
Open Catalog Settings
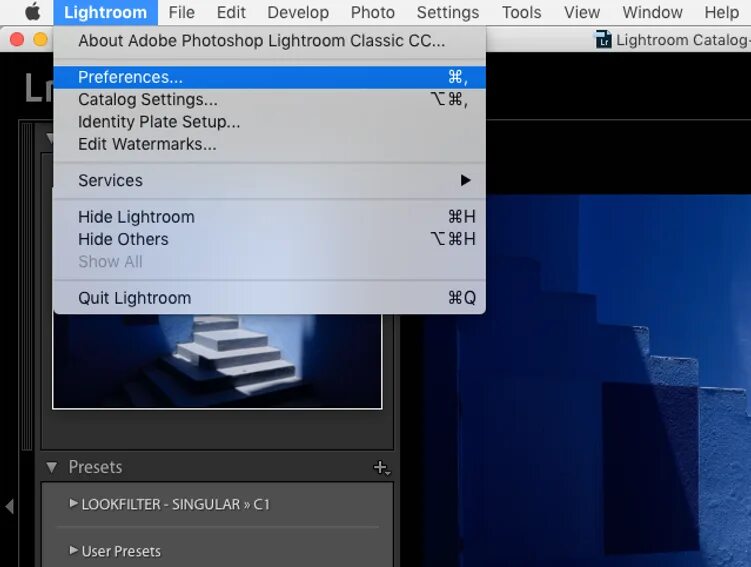pyautogui.click(x=270, y=100)
